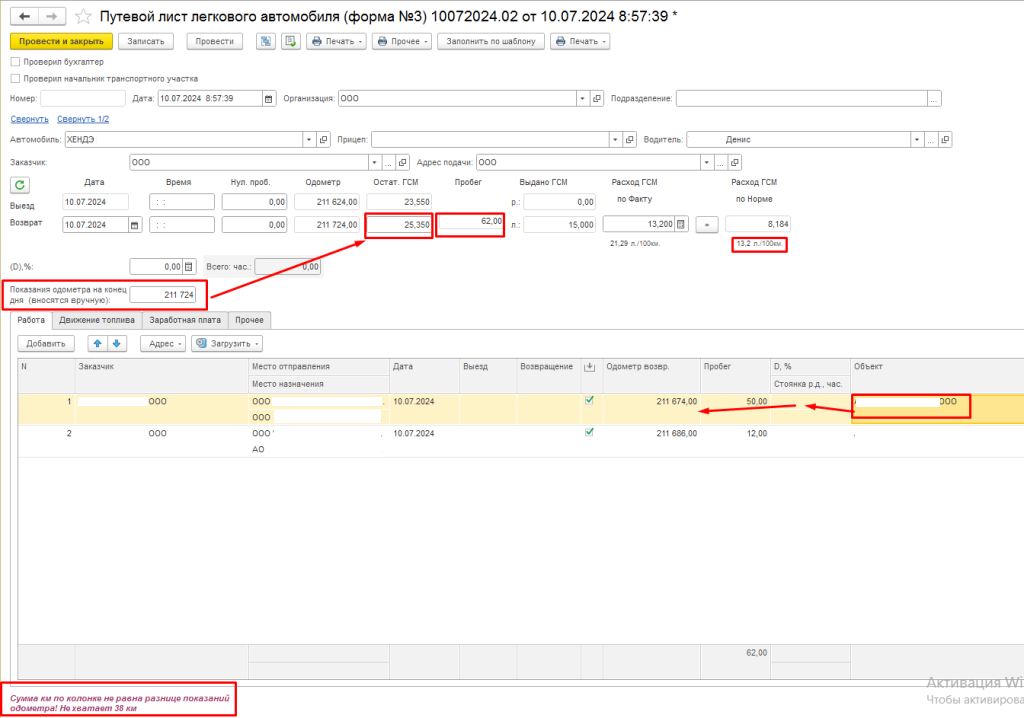This screenshot has width=1024, height=718.
Task: Expand the Организация dropdown list
Action: (582, 99)
